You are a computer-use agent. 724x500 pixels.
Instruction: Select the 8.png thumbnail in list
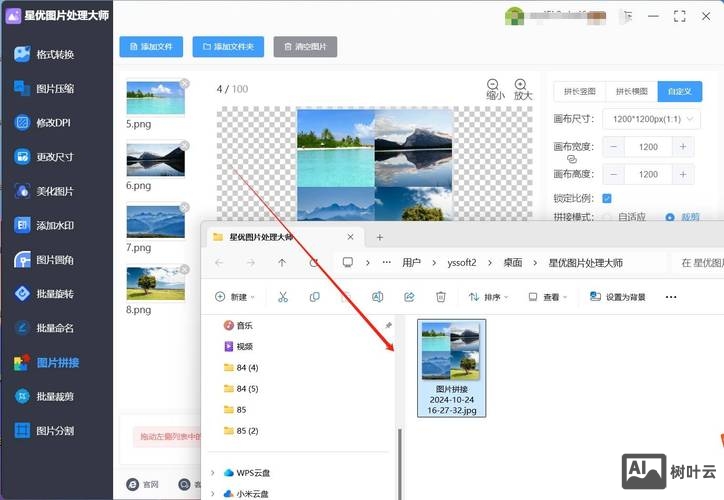pyautogui.click(x=156, y=283)
